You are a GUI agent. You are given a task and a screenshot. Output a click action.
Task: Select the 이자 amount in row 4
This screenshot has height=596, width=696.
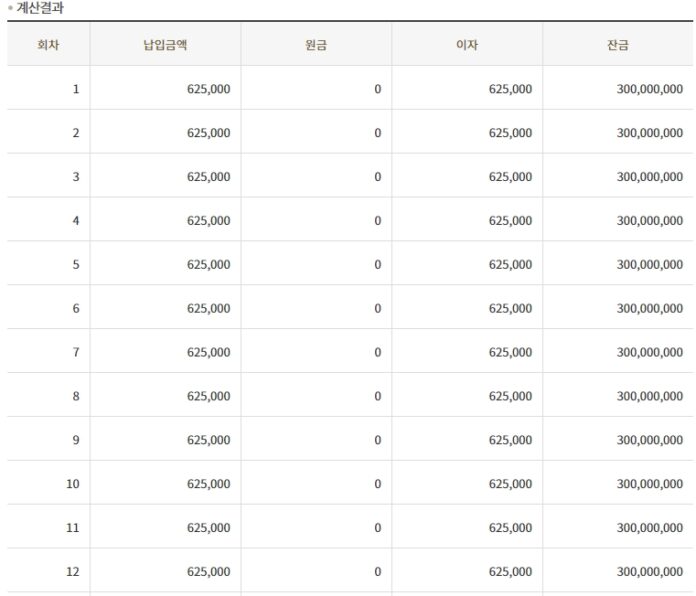510,221
